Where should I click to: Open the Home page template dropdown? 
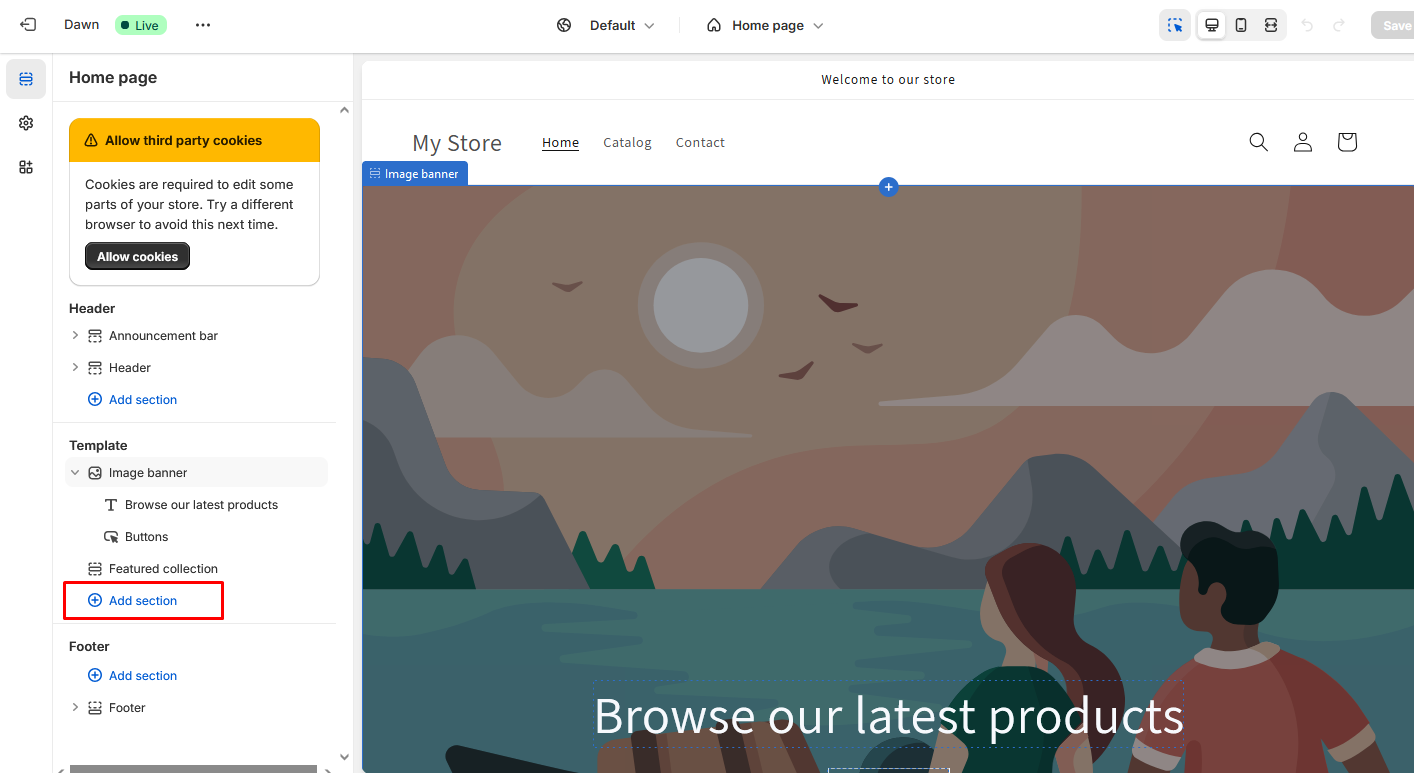(x=765, y=25)
